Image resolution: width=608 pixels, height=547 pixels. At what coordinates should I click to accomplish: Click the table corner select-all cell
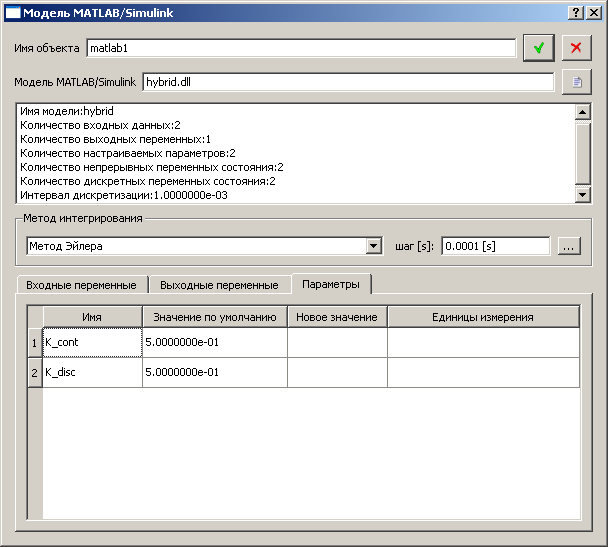pyautogui.click(x=35, y=317)
